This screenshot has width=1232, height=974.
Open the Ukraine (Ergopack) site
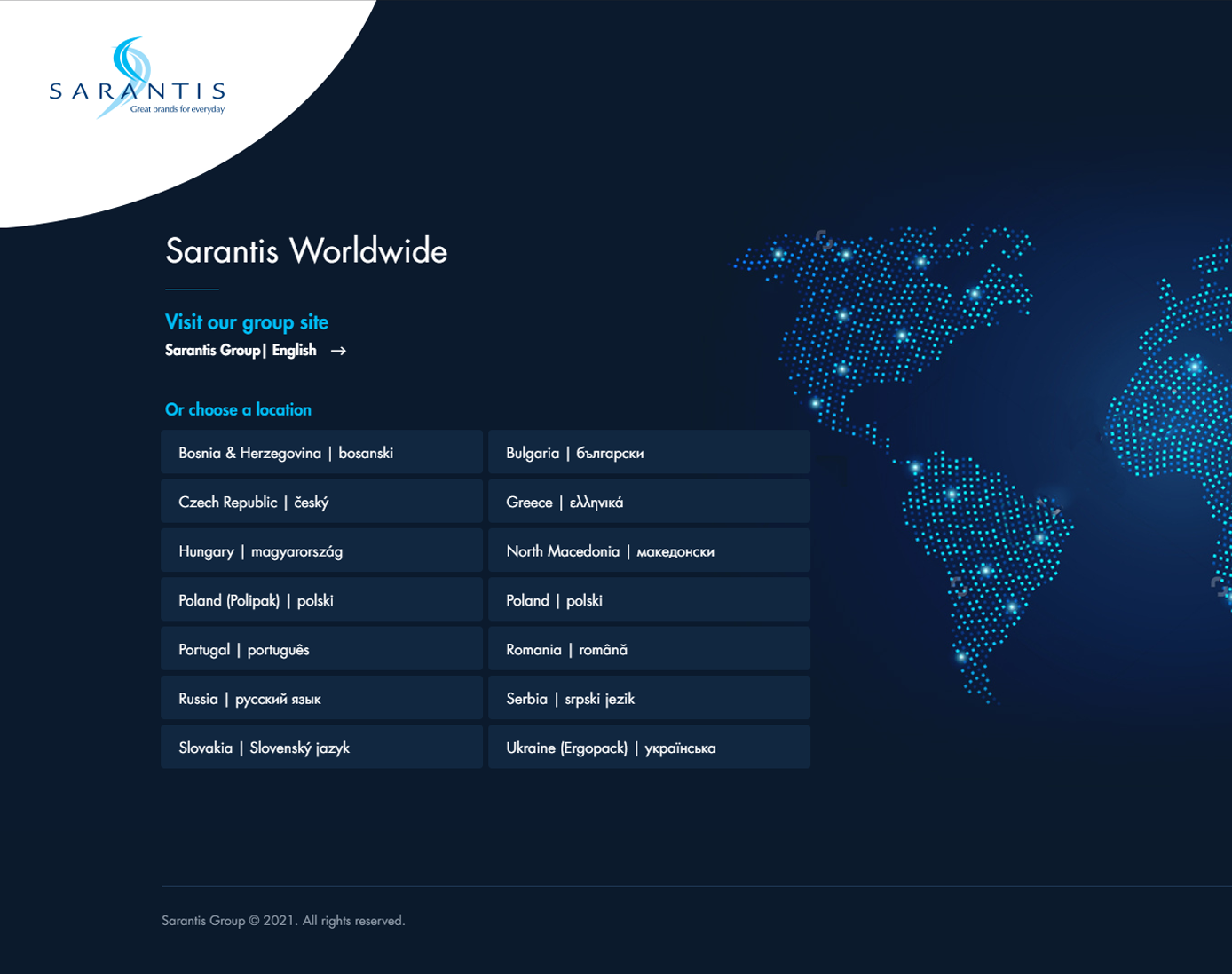[649, 747]
